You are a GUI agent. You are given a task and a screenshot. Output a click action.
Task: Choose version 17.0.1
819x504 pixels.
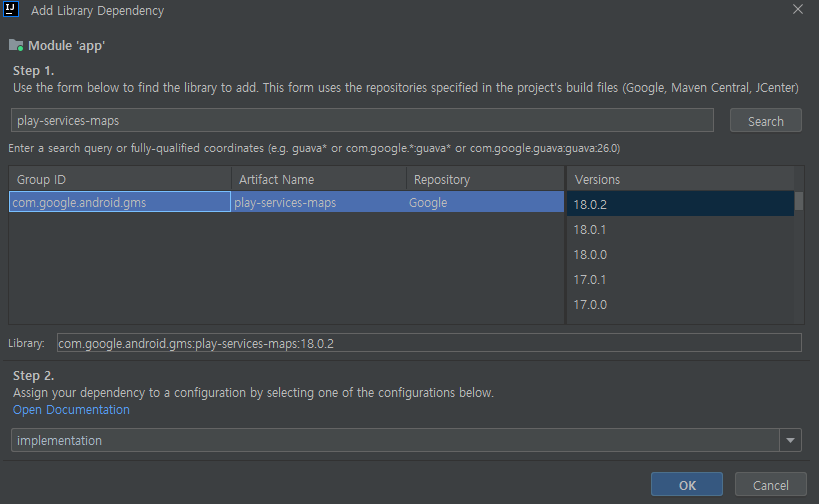coord(680,279)
